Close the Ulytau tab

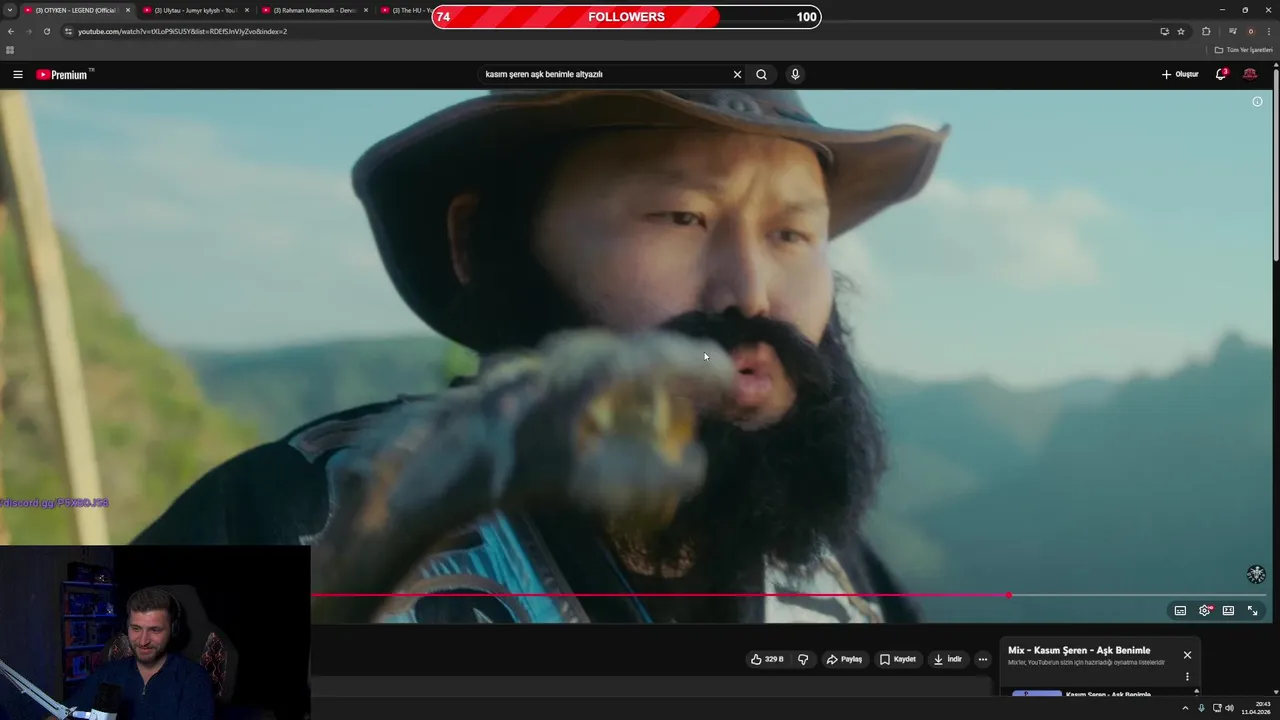click(247, 10)
